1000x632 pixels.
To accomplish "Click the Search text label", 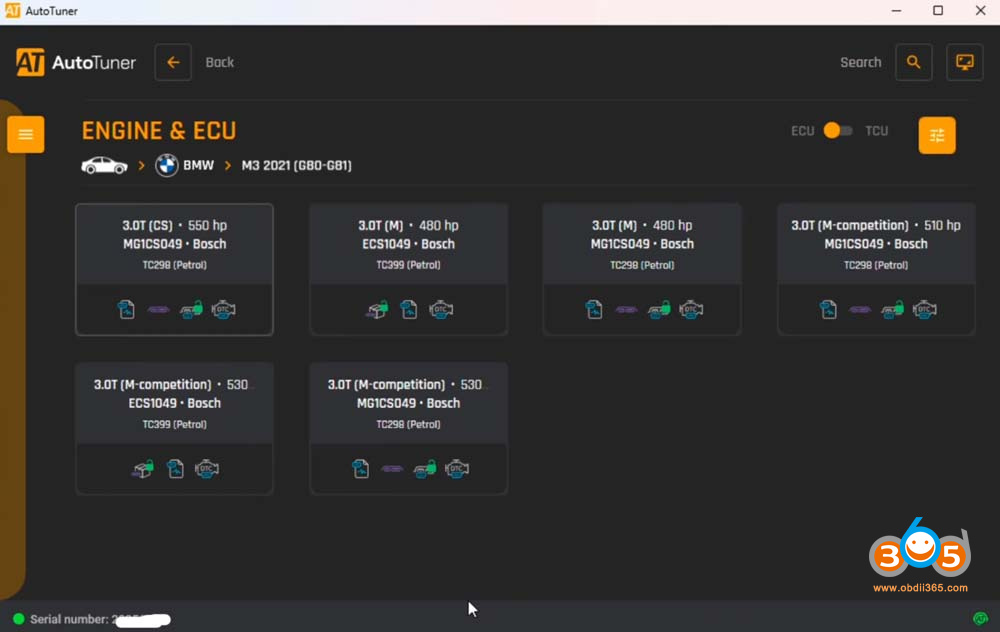I will (860, 62).
